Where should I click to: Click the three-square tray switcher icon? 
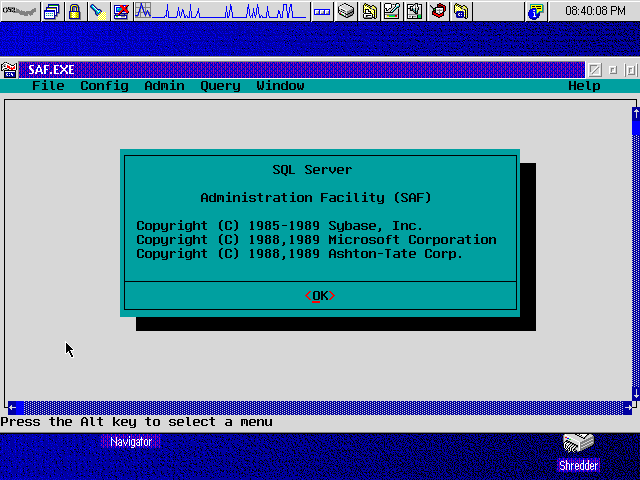pos(322,11)
